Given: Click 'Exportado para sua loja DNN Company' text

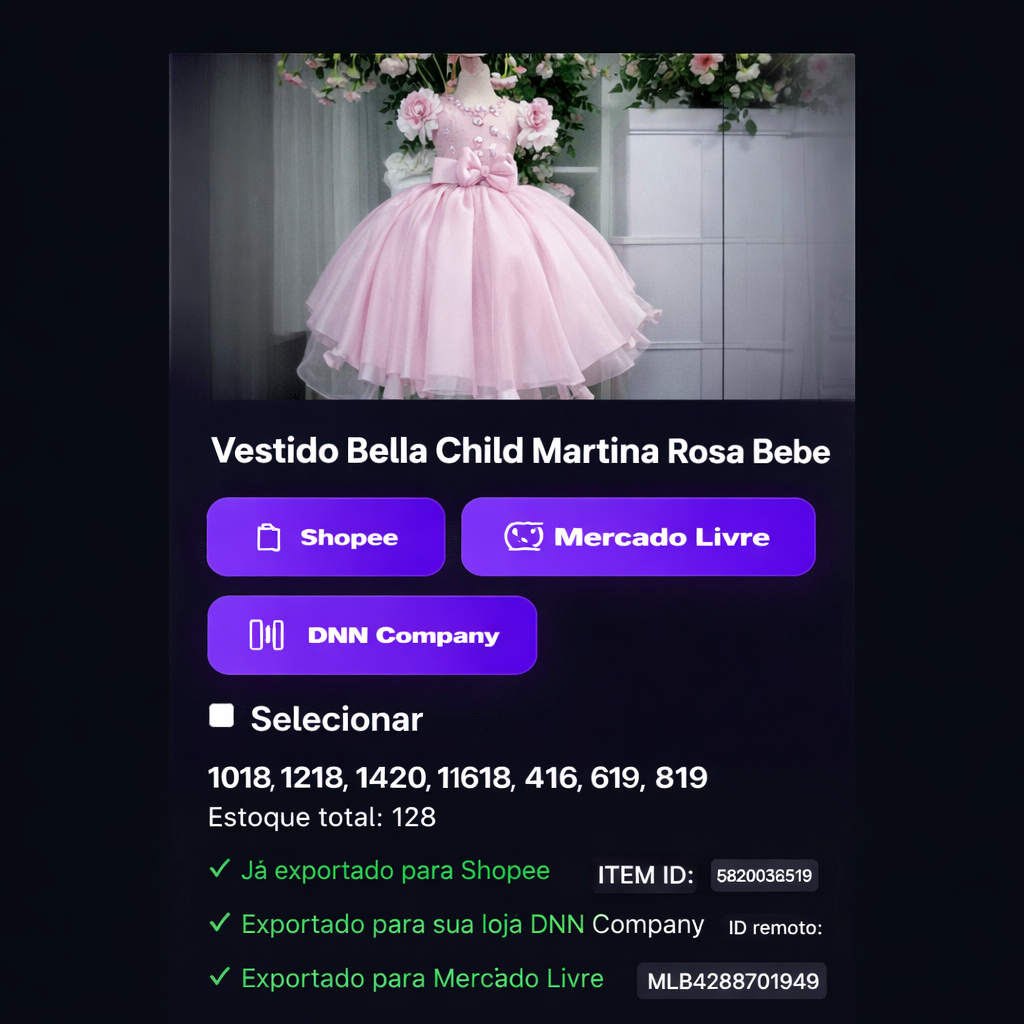Looking at the screenshot, I should pyautogui.click(x=473, y=925).
